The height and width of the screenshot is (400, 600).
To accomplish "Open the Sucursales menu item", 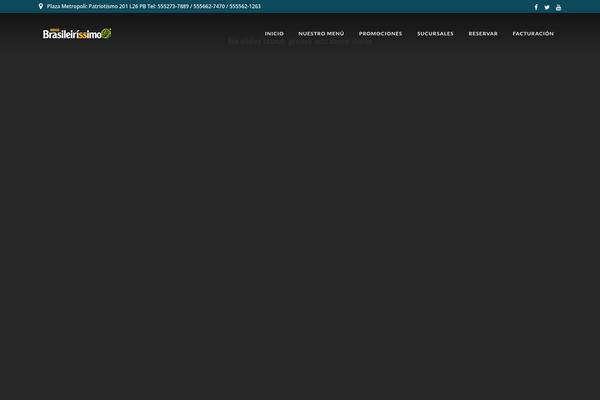I will click(x=435, y=34).
